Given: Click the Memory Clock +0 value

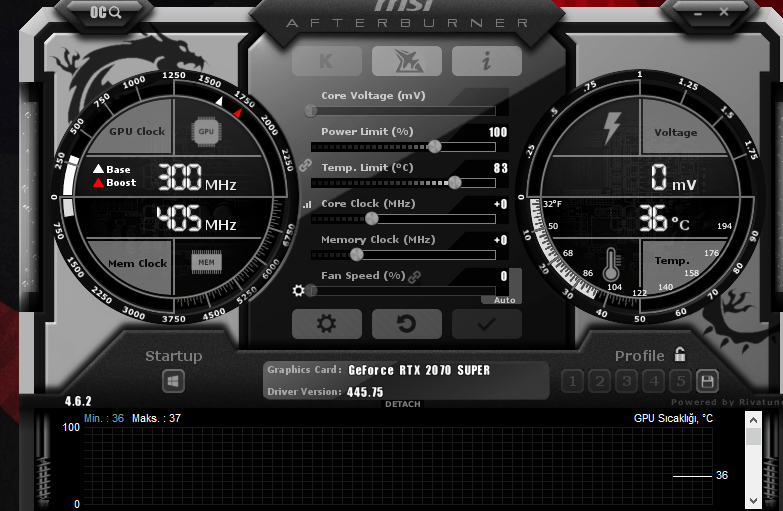Looking at the screenshot, I should 500,240.
